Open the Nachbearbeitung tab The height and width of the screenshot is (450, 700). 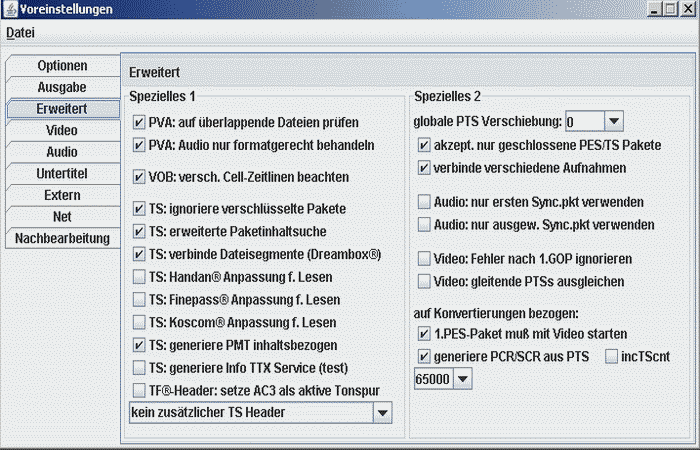point(62,238)
